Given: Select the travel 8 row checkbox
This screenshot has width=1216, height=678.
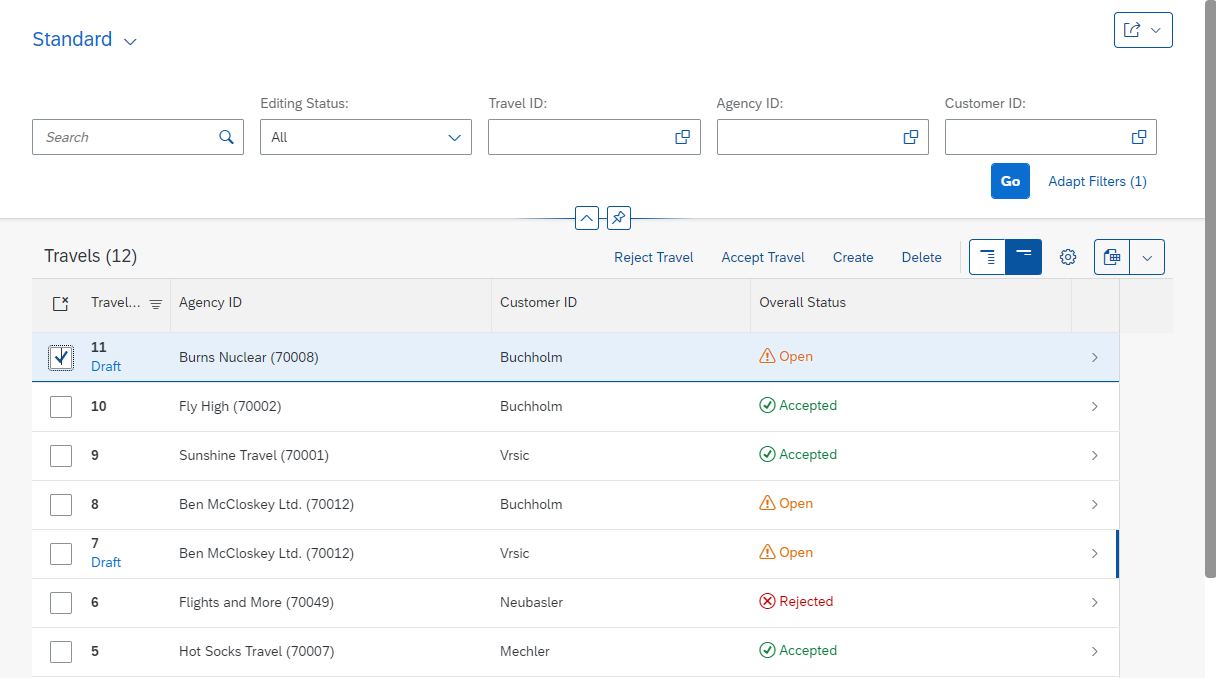Looking at the screenshot, I should click(x=61, y=504).
